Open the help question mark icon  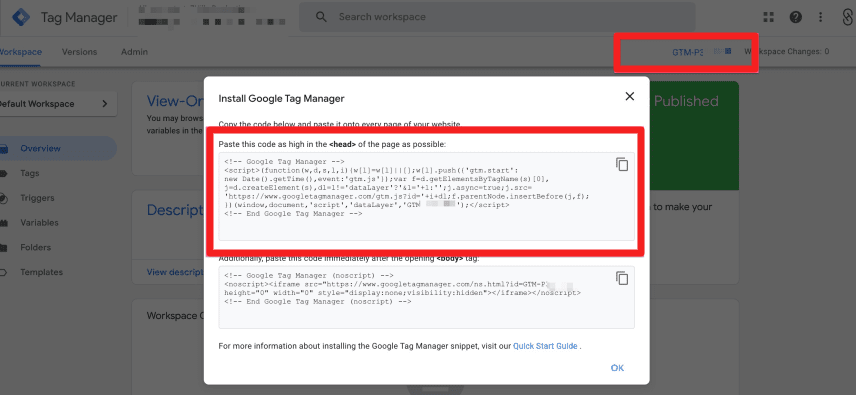pos(795,17)
